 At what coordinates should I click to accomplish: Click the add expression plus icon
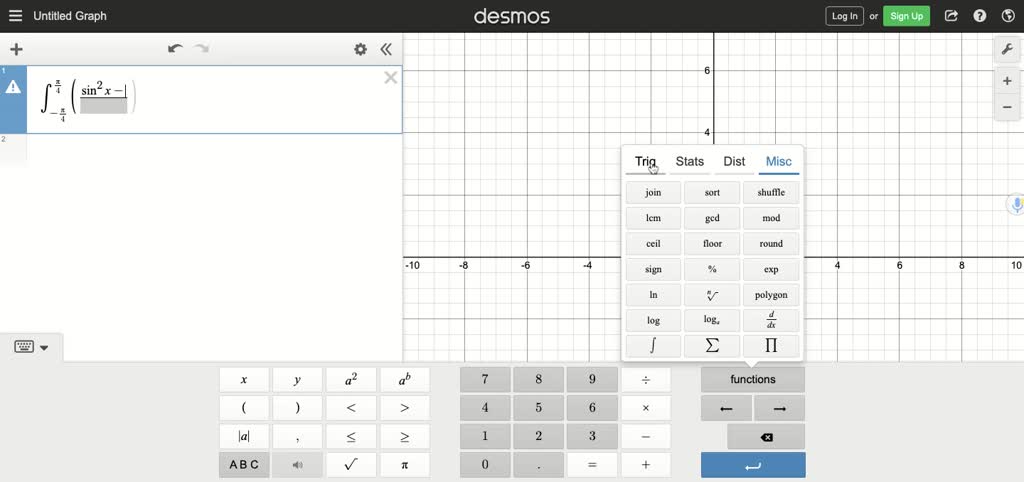tap(16, 49)
